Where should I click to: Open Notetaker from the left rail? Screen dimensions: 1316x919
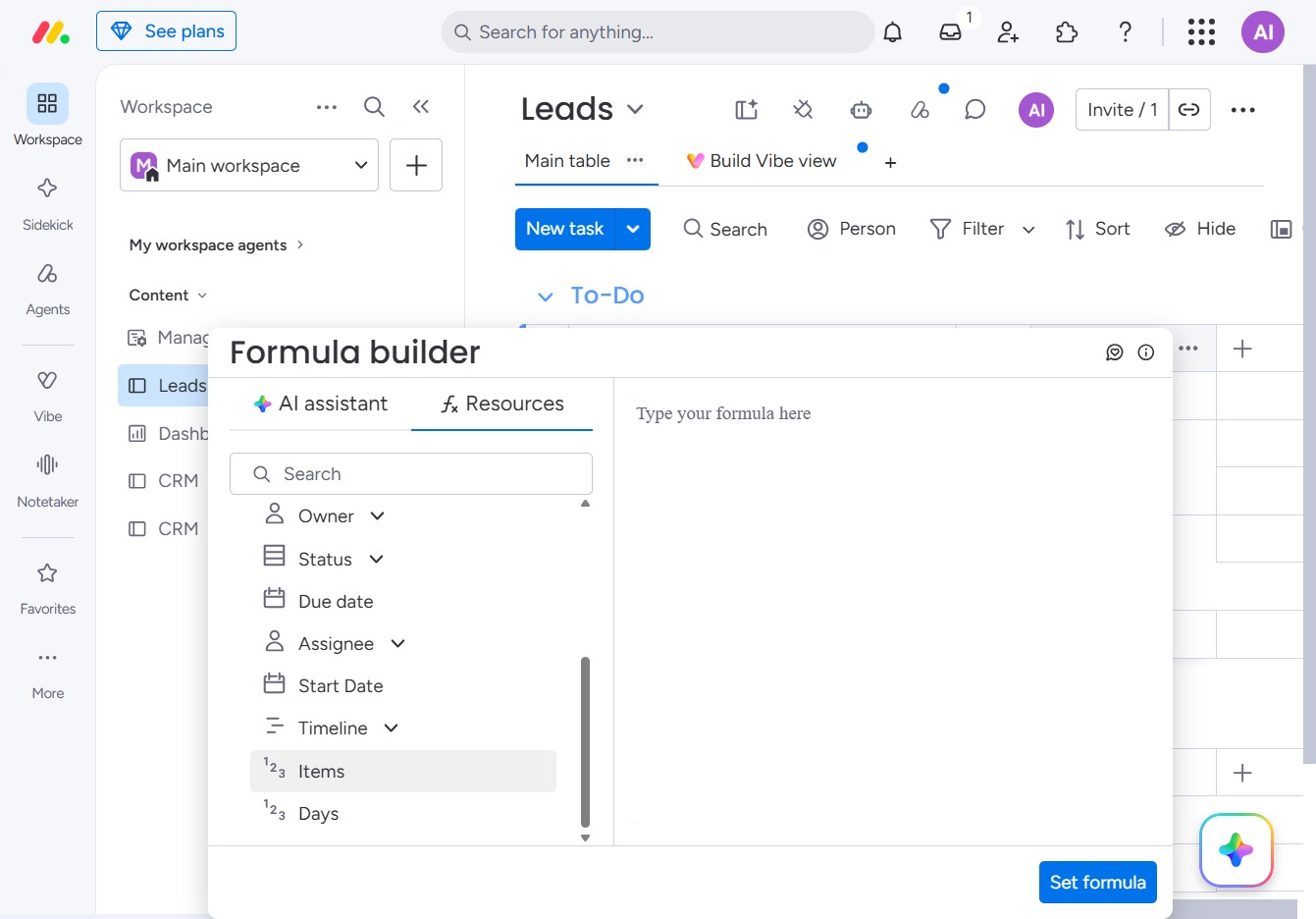point(47,480)
